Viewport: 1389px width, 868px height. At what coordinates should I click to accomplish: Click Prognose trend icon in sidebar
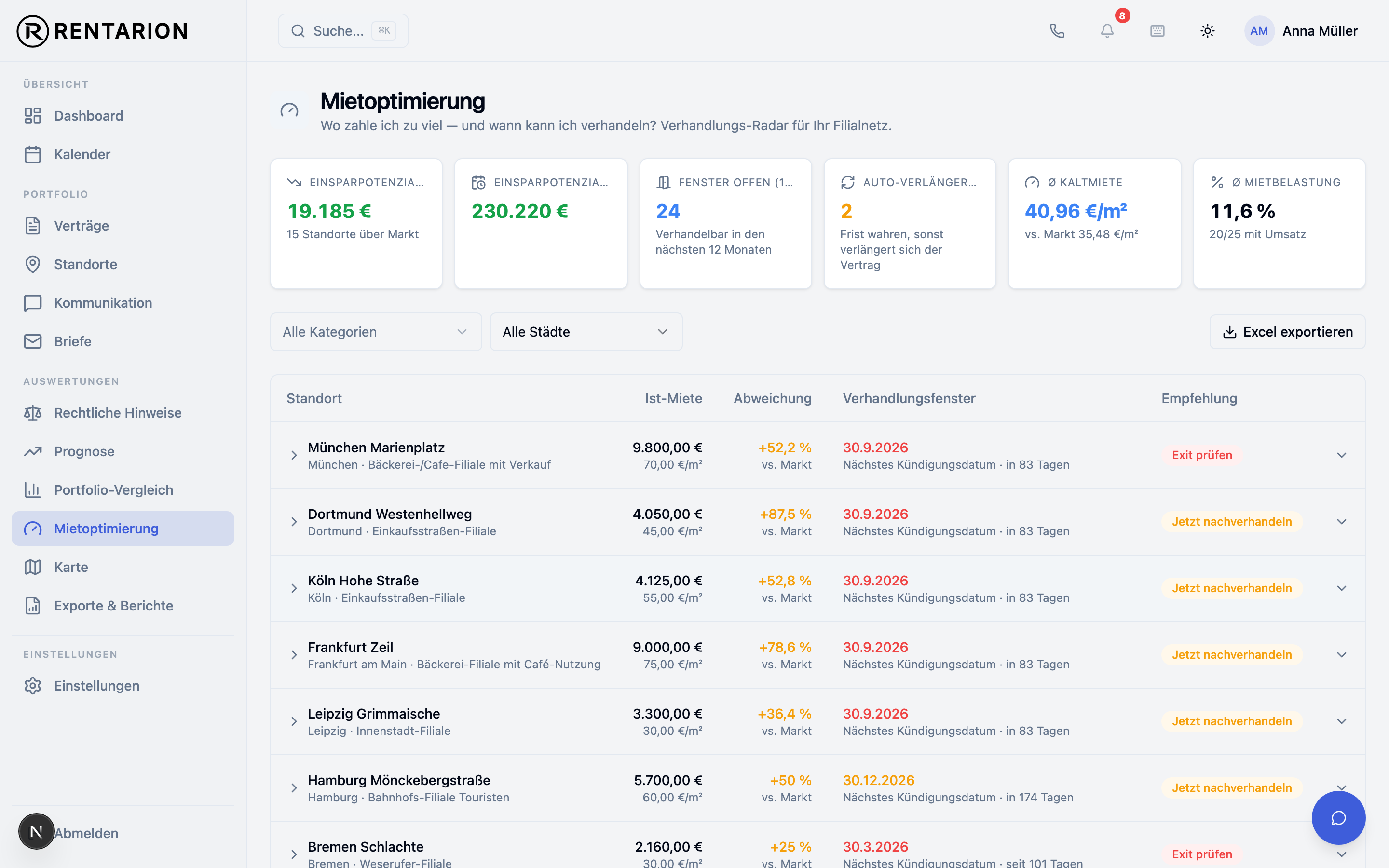pos(33,451)
